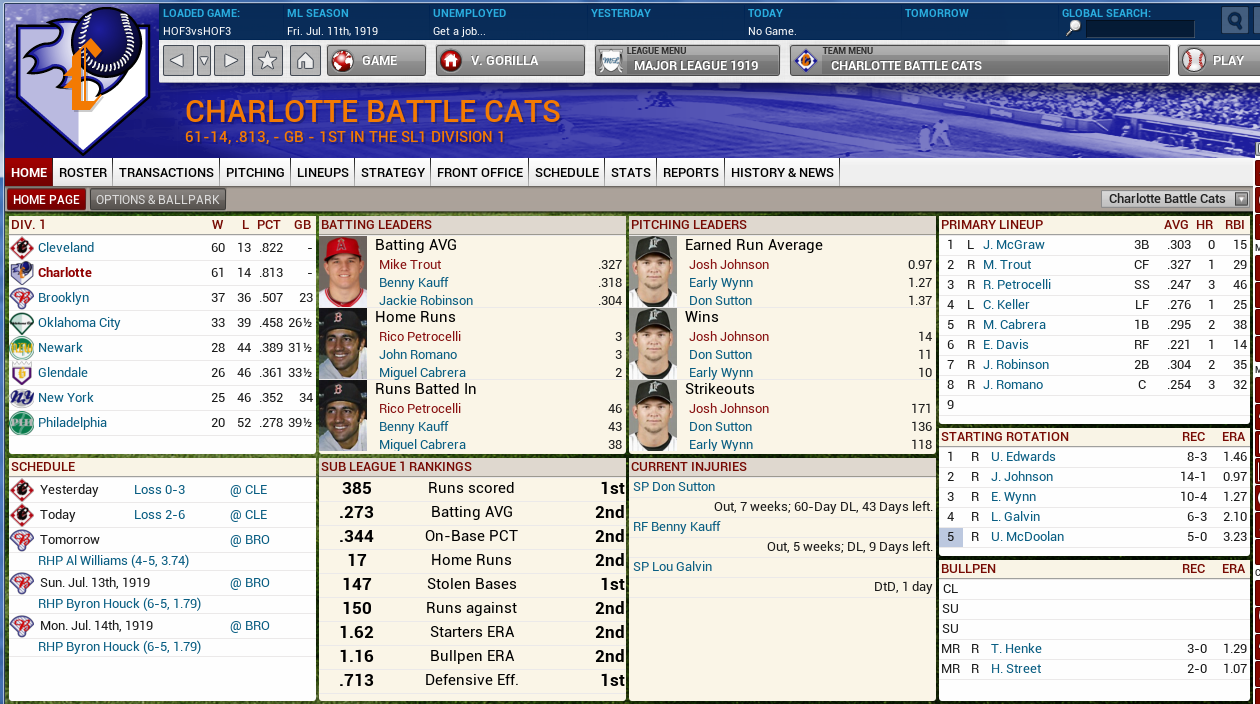Click the magnifier search button at top right
This screenshot has width=1260, height=704.
click(x=1235, y=22)
